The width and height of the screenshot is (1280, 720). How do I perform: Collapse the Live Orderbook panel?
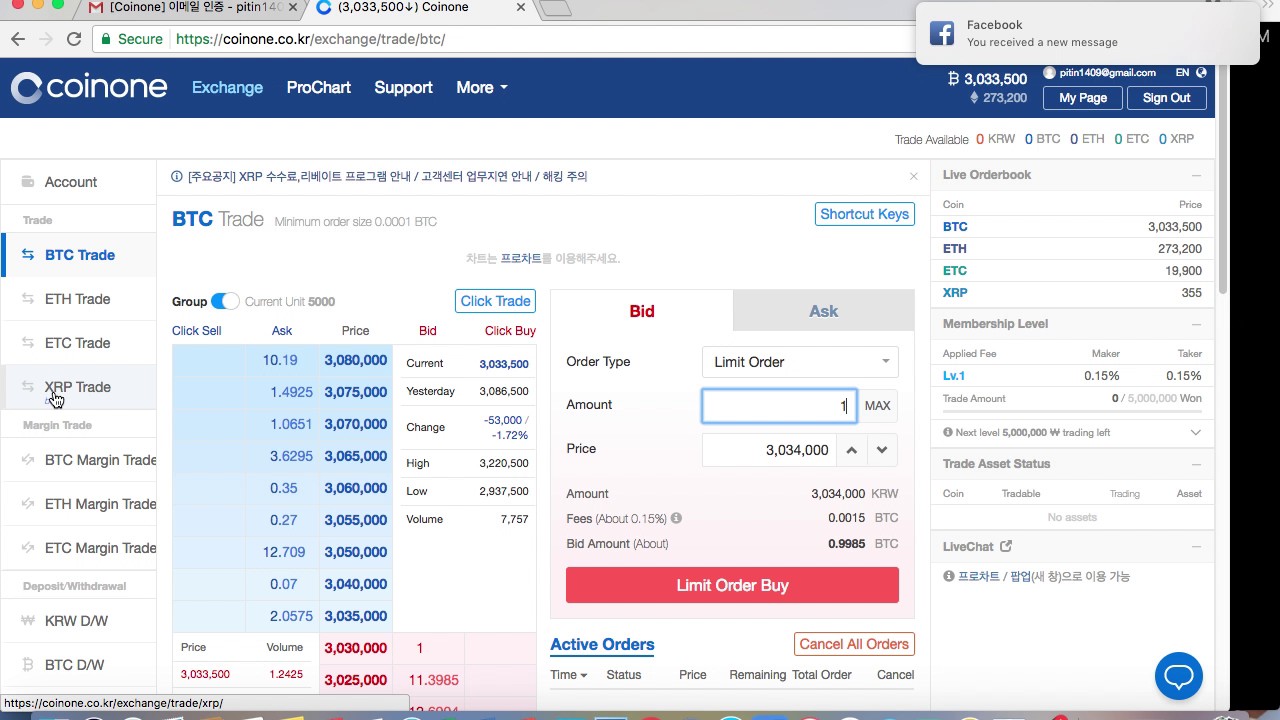coord(1196,175)
